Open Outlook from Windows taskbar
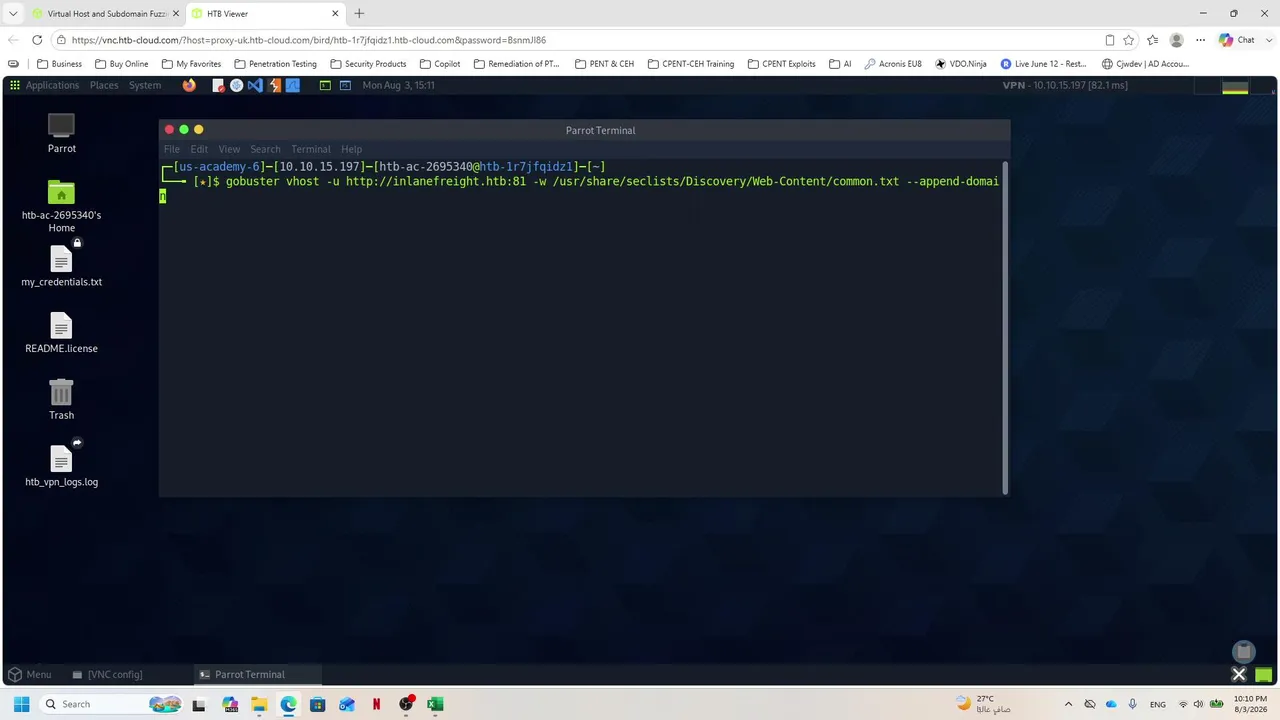The image size is (1280, 720). 347,704
